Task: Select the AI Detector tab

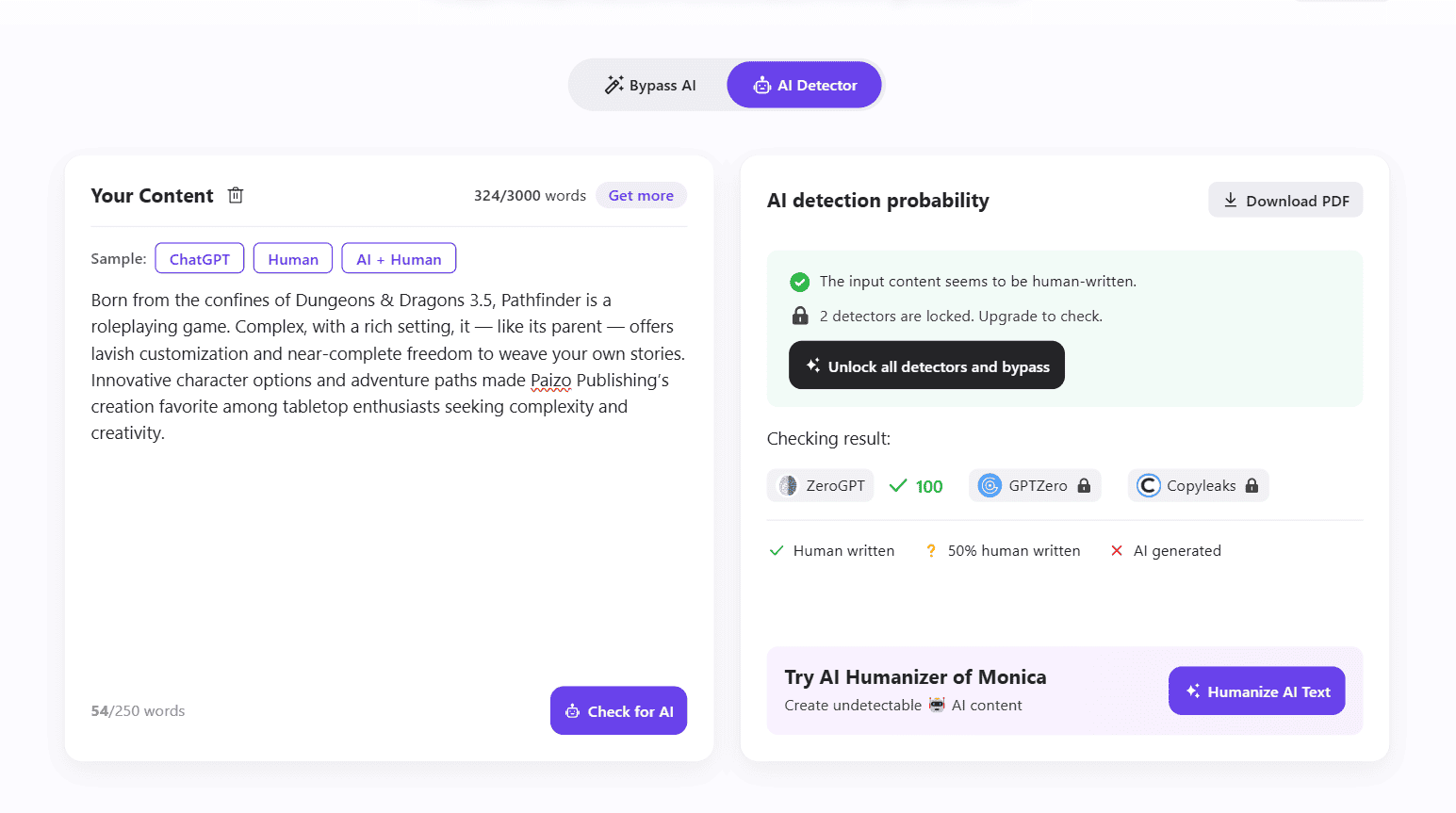Action: click(x=805, y=86)
